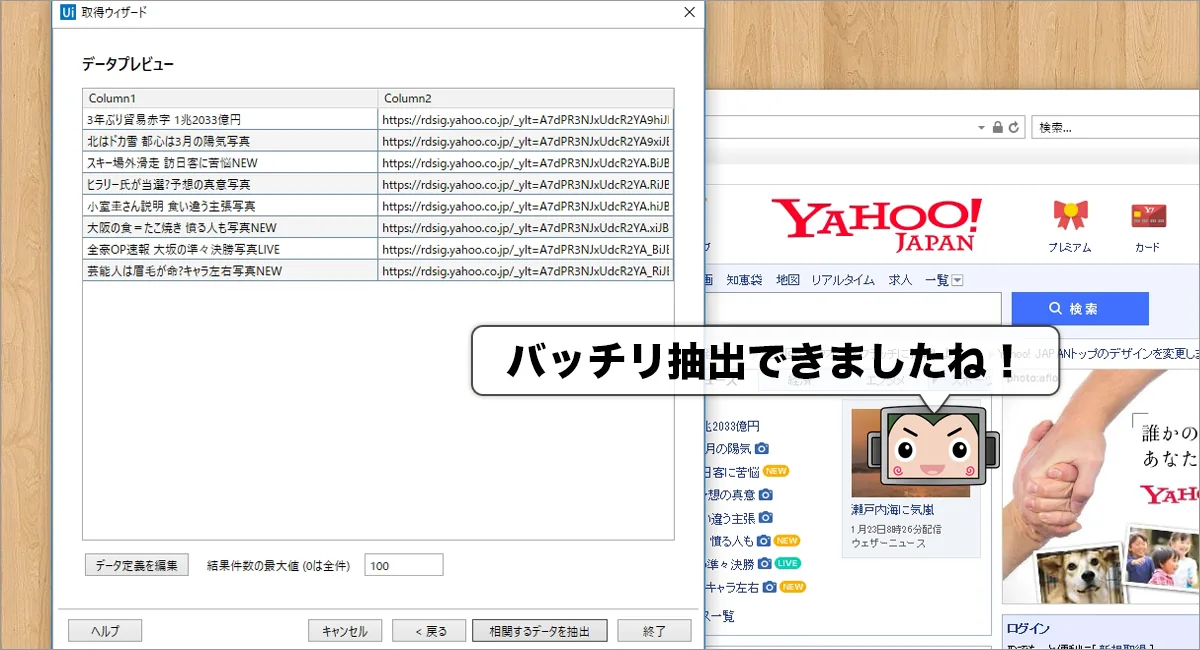Click キャンセル to cancel the wizard
Screen dimensions: 1200x650
pos(345,631)
